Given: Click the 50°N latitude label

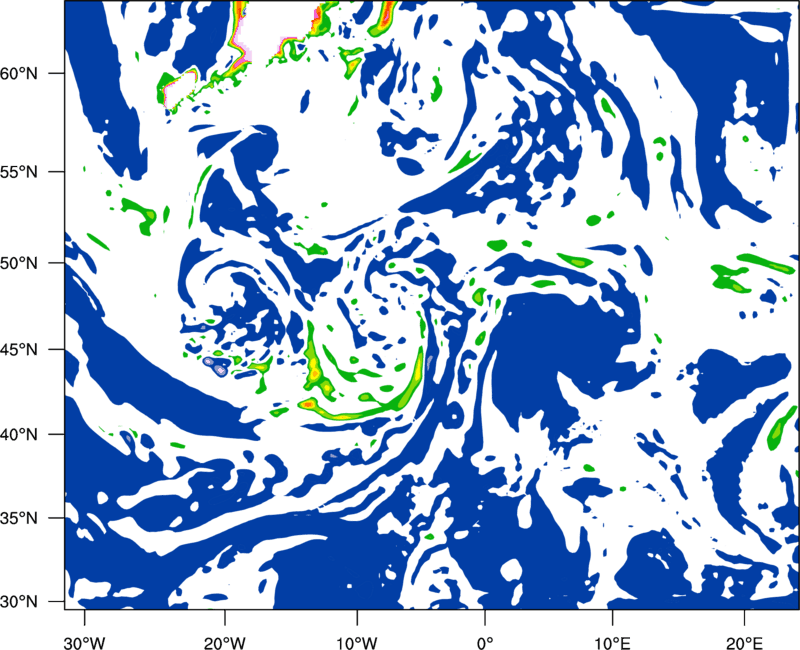Looking at the screenshot, I should [x=19, y=263].
